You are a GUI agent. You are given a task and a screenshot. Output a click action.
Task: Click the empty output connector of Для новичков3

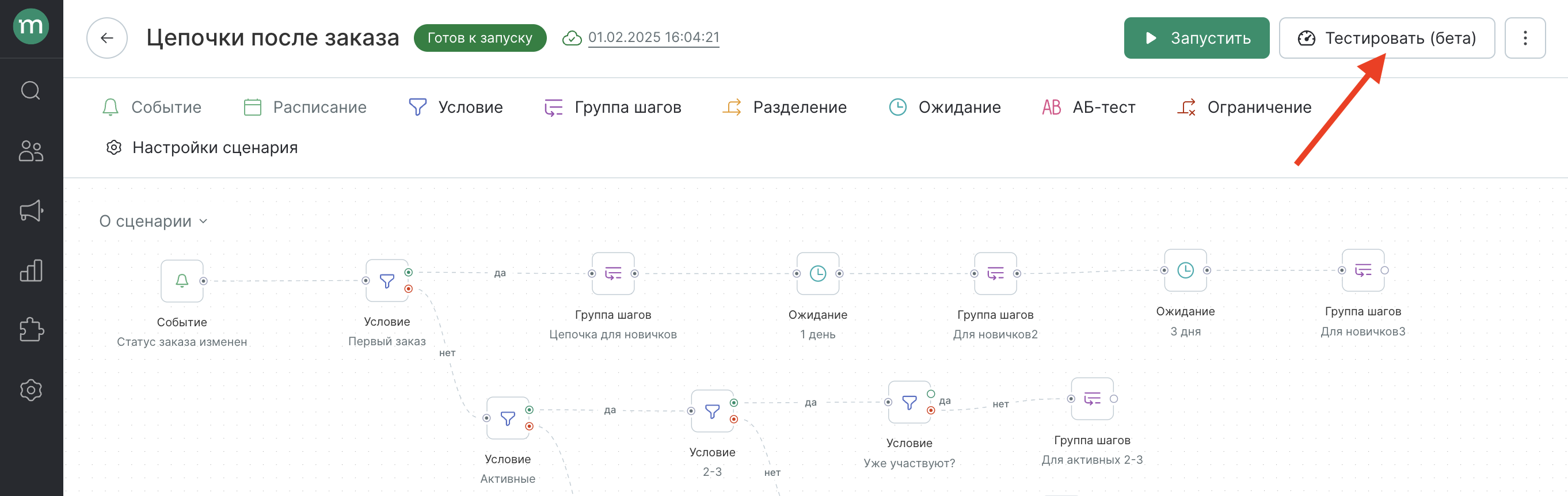(x=1385, y=270)
